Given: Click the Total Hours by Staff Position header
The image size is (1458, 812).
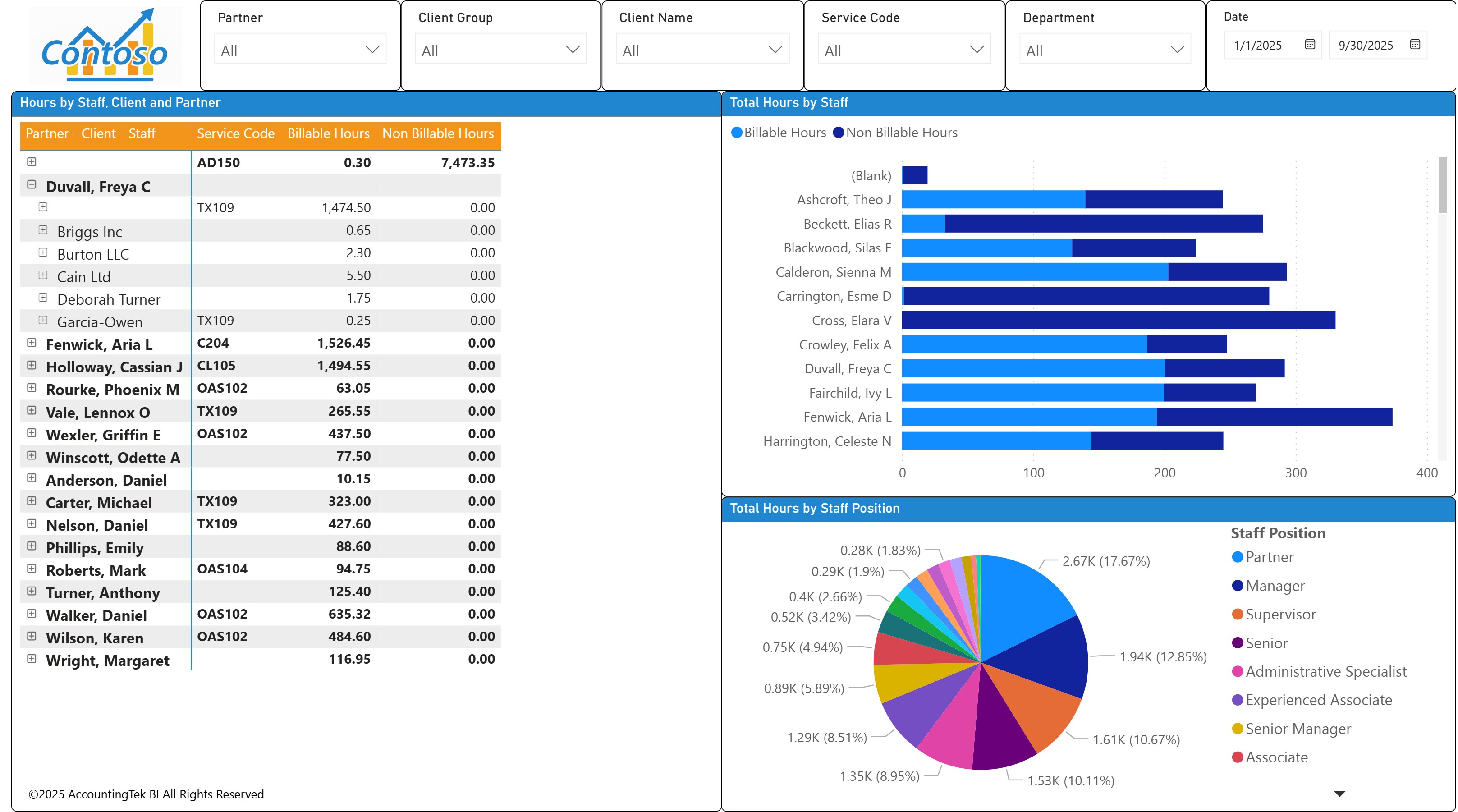Looking at the screenshot, I should coord(815,508).
